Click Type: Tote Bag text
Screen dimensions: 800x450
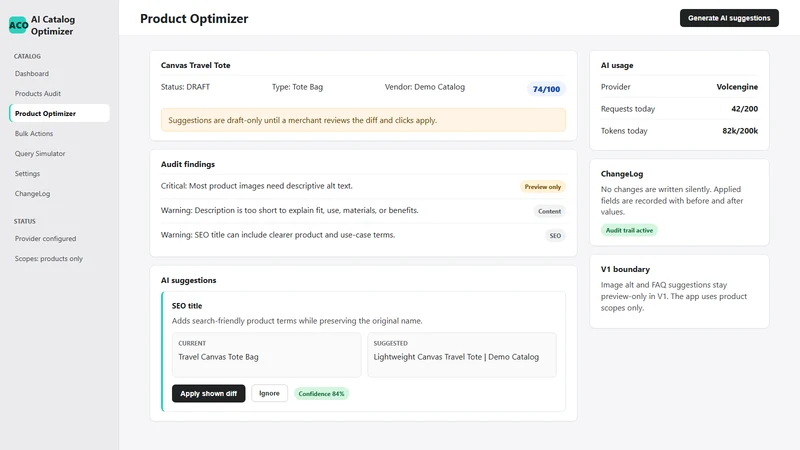click(297, 87)
